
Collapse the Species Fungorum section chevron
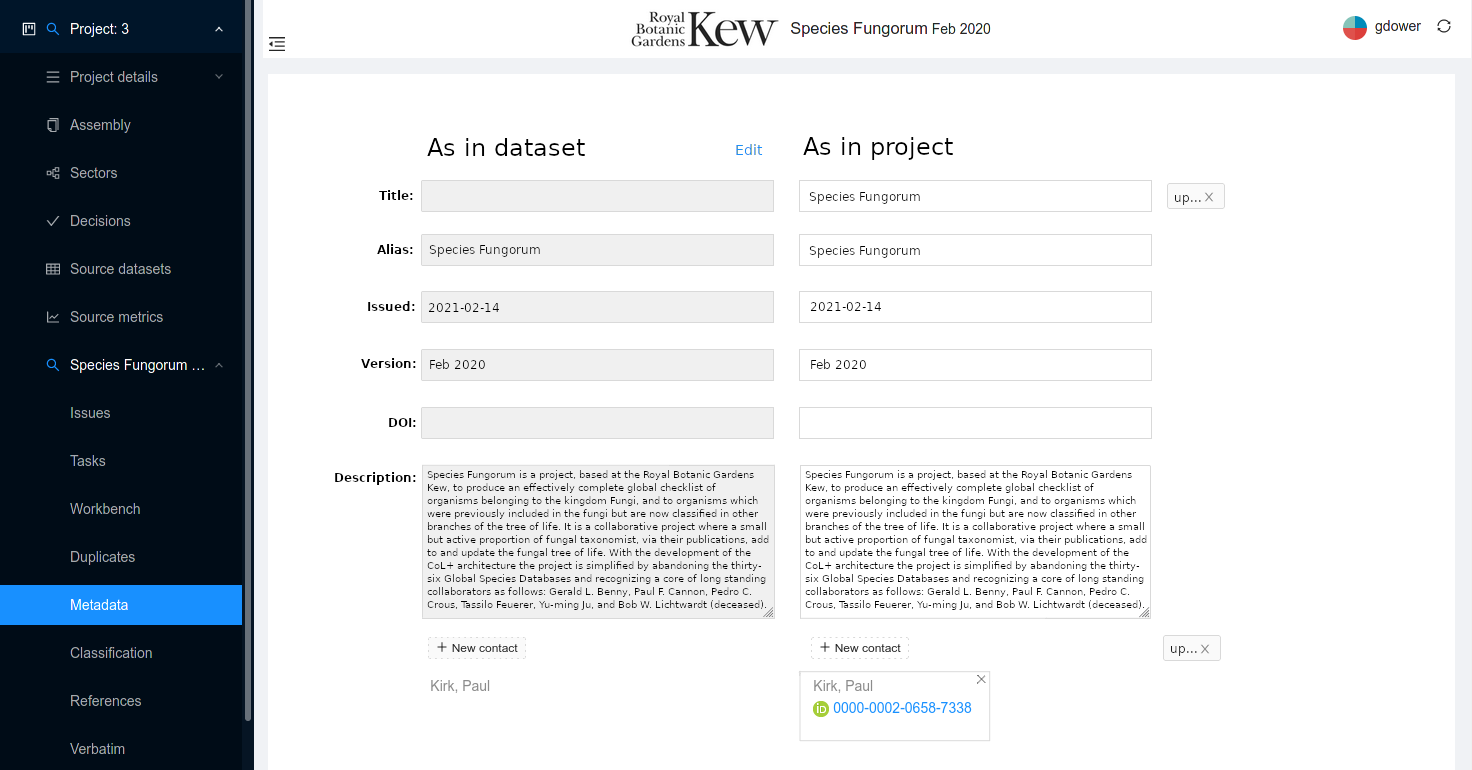point(218,365)
